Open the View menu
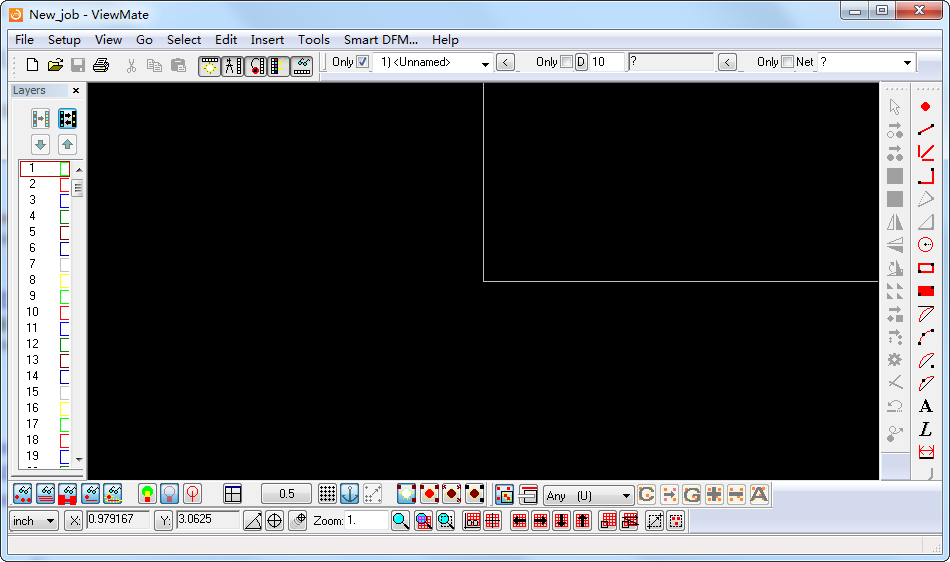Viewport: 950px width, 562px height. [x=108, y=40]
